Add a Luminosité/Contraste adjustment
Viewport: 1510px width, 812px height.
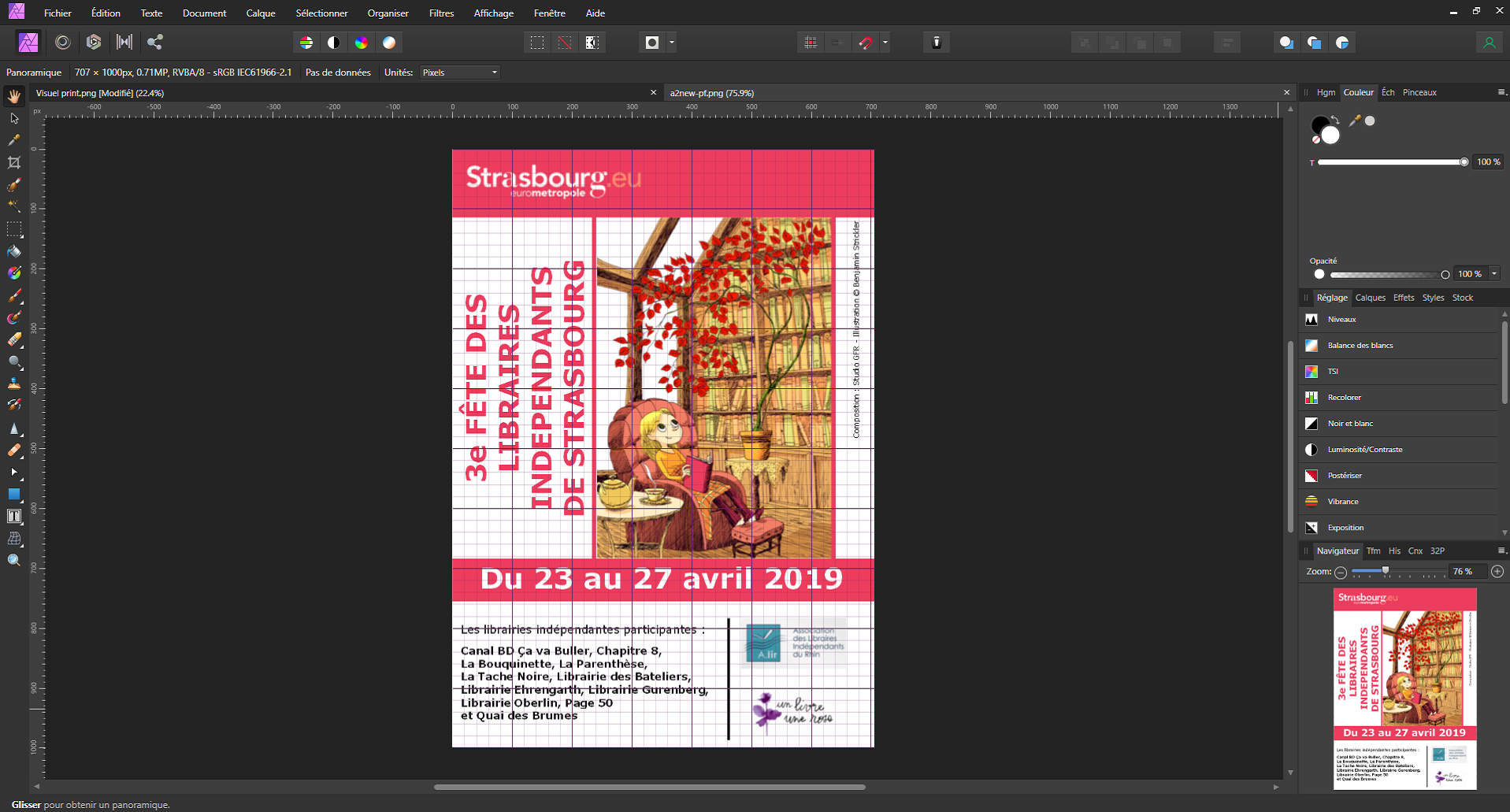1398,450
